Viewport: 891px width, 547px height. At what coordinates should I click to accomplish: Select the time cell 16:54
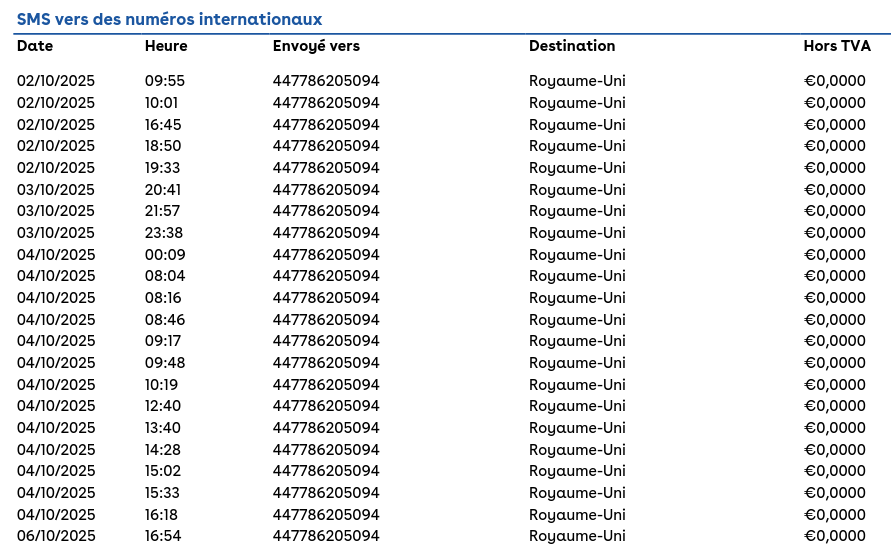point(163,536)
